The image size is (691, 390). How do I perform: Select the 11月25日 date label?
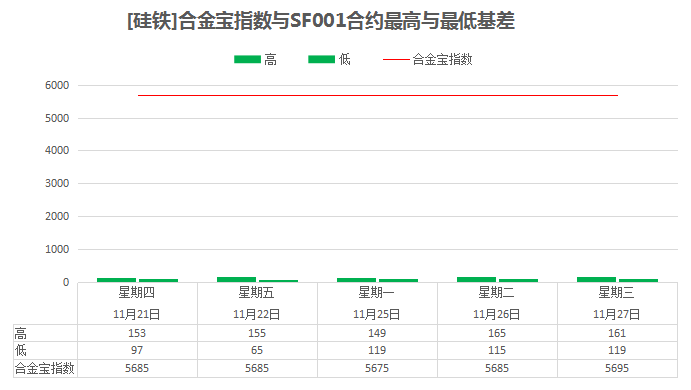376,314
